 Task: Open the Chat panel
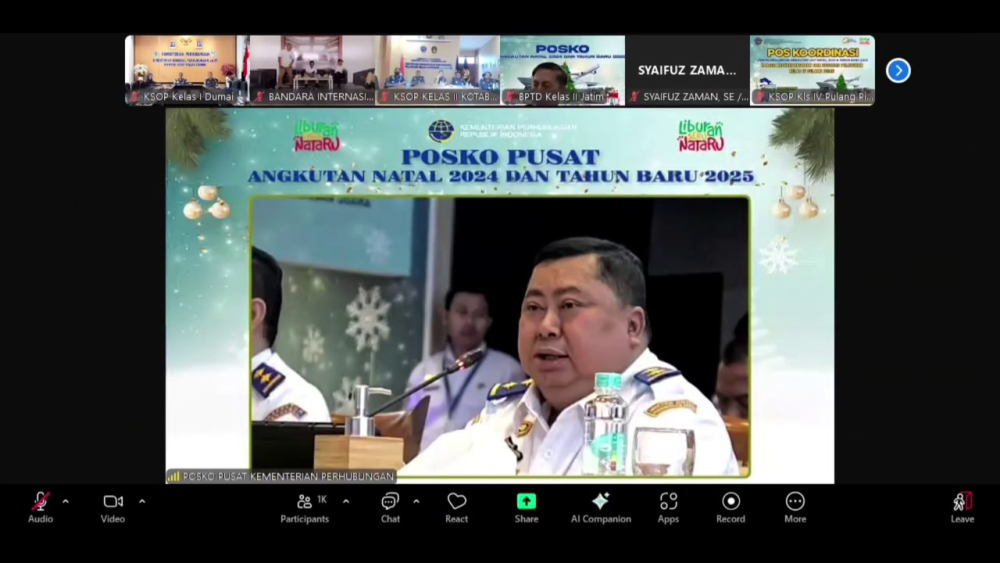tap(390, 508)
